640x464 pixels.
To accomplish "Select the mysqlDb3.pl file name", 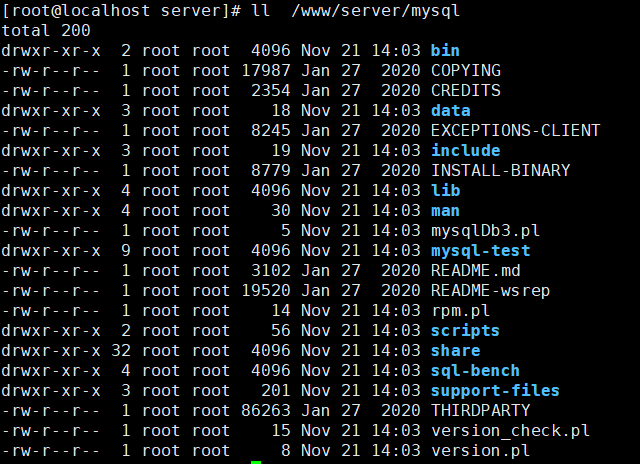I will (x=486, y=231).
